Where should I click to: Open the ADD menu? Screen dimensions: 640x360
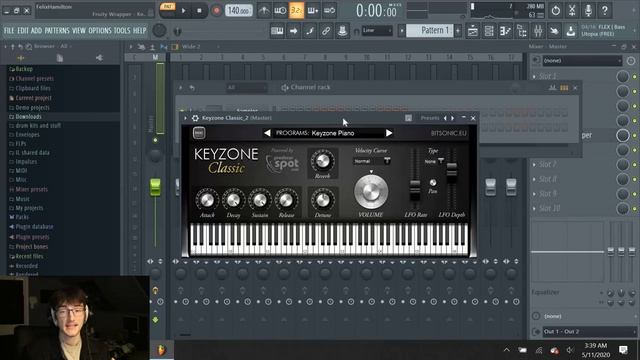coord(36,31)
